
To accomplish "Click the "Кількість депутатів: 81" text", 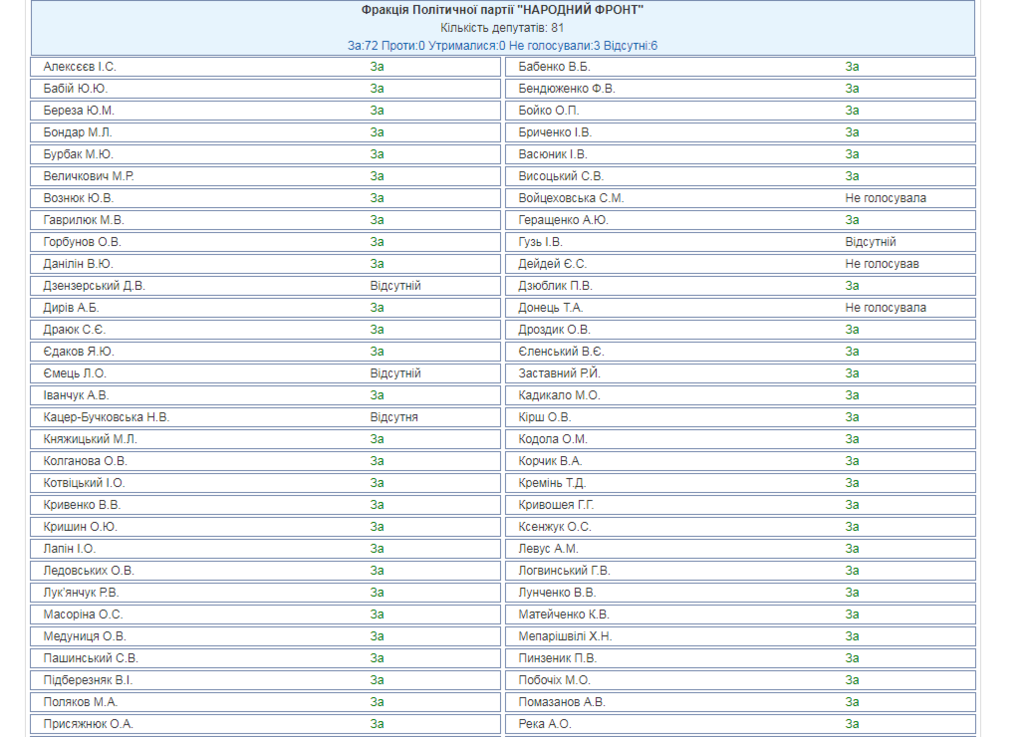I will pos(502,28).
